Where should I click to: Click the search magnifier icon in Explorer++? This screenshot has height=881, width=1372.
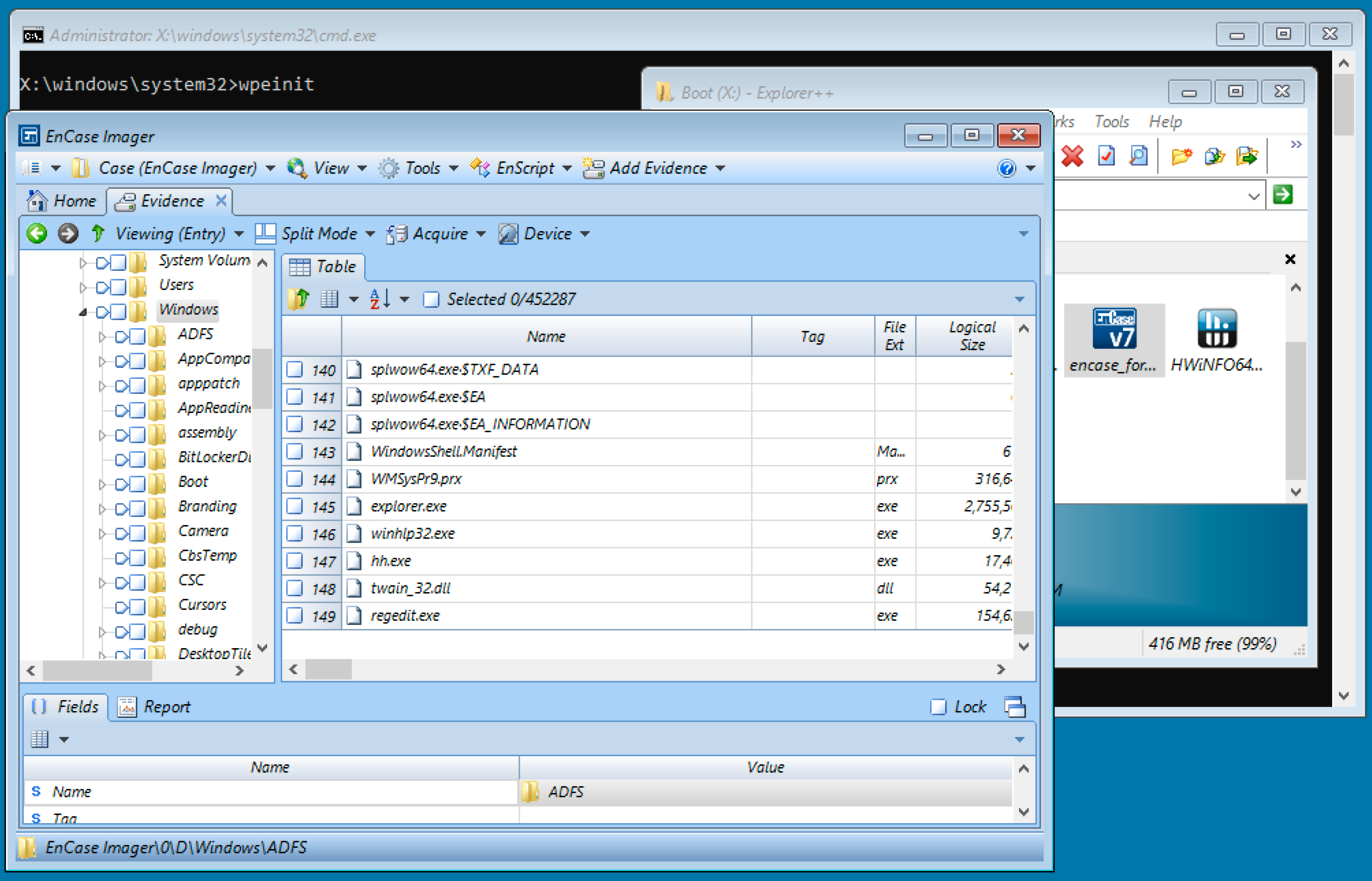click(x=1138, y=156)
